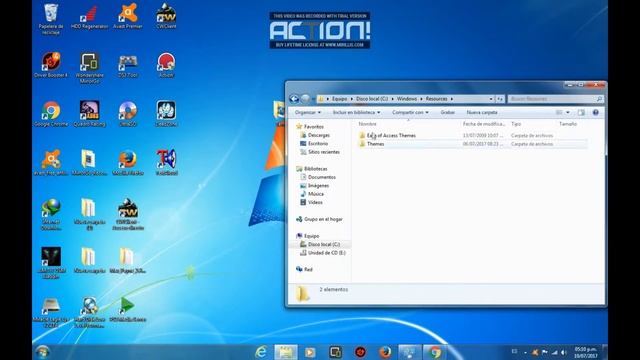Launch Internet Explorer from the taskbar

[261, 352]
